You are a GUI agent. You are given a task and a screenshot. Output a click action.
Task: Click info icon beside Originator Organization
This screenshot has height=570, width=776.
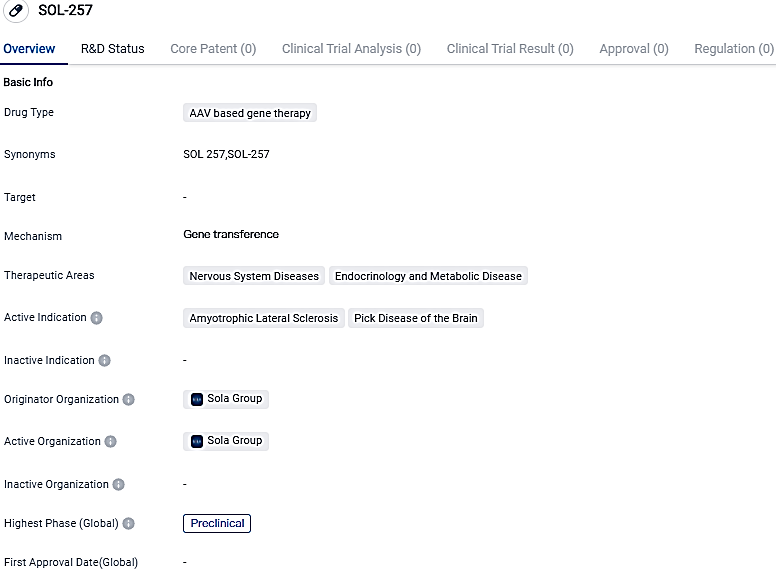129,399
